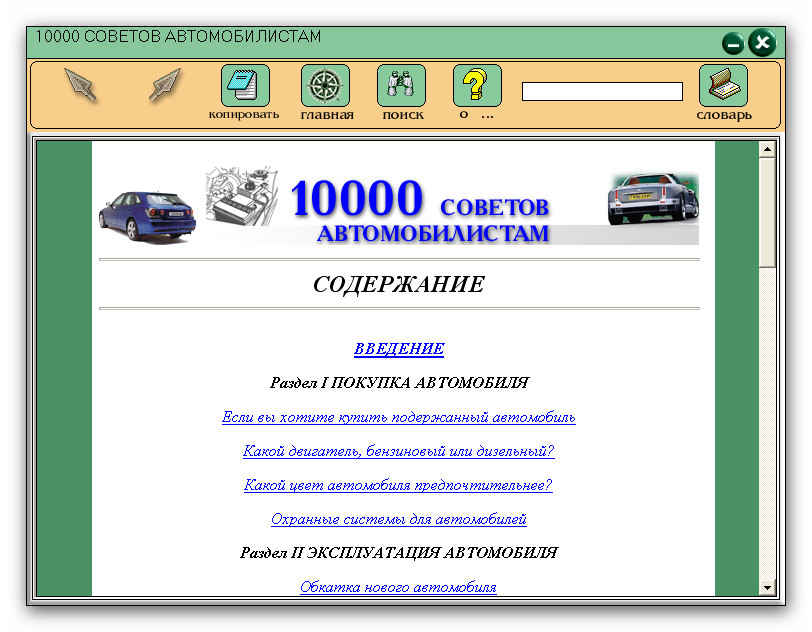The image size is (812, 632).
Task: Click the engine sketch image
Action: point(242,196)
